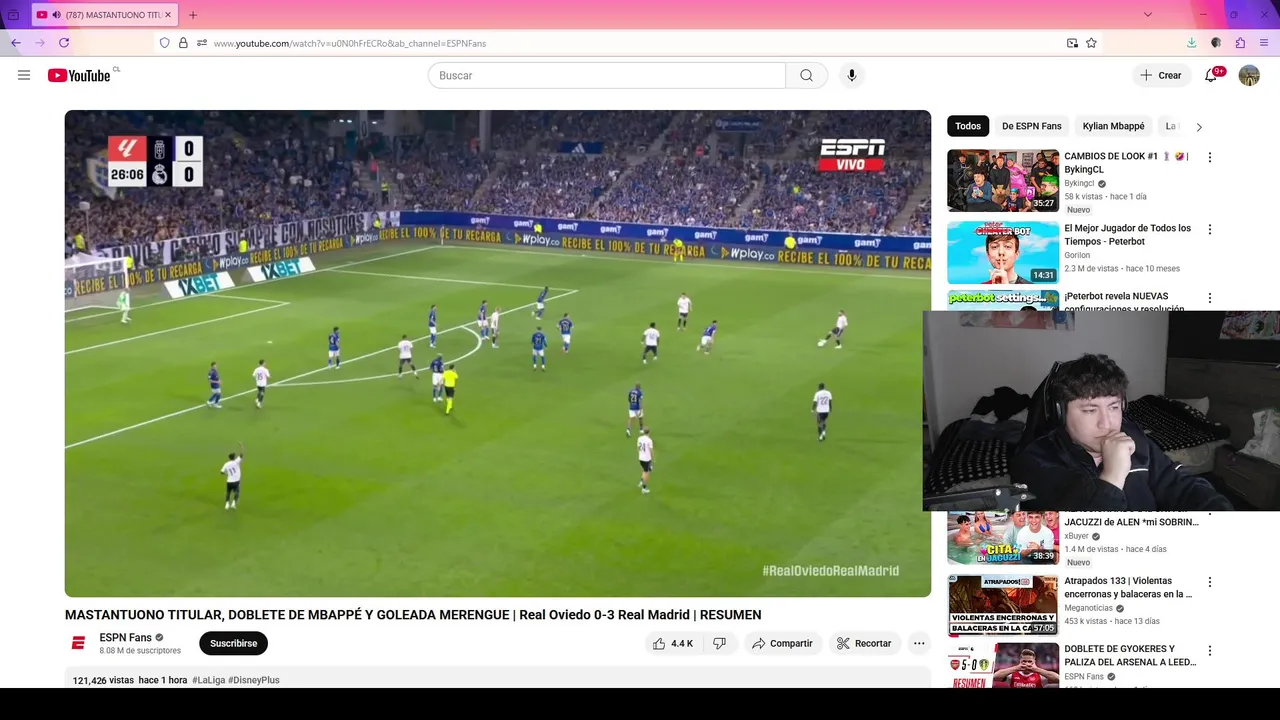Open the xBuyer channel name

[x=1076, y=536]
